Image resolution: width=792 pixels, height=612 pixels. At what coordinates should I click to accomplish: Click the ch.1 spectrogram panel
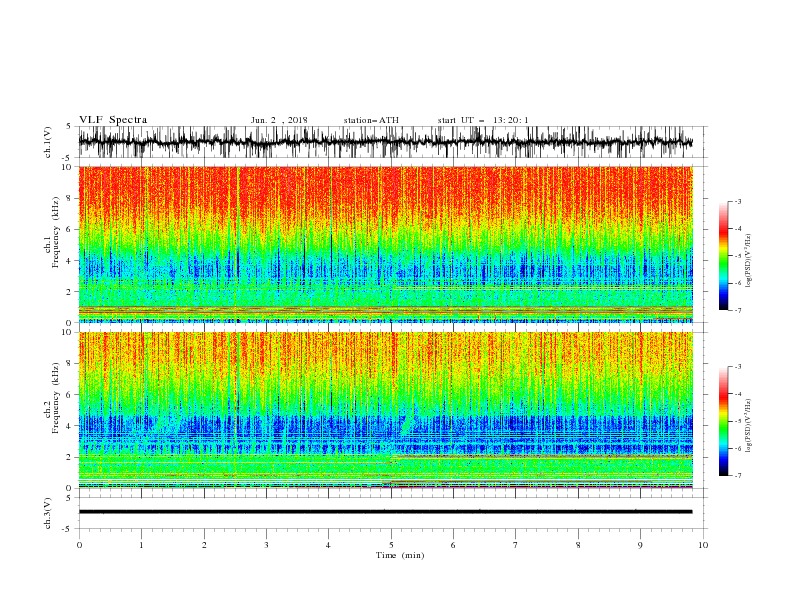[x=385, y=244]
